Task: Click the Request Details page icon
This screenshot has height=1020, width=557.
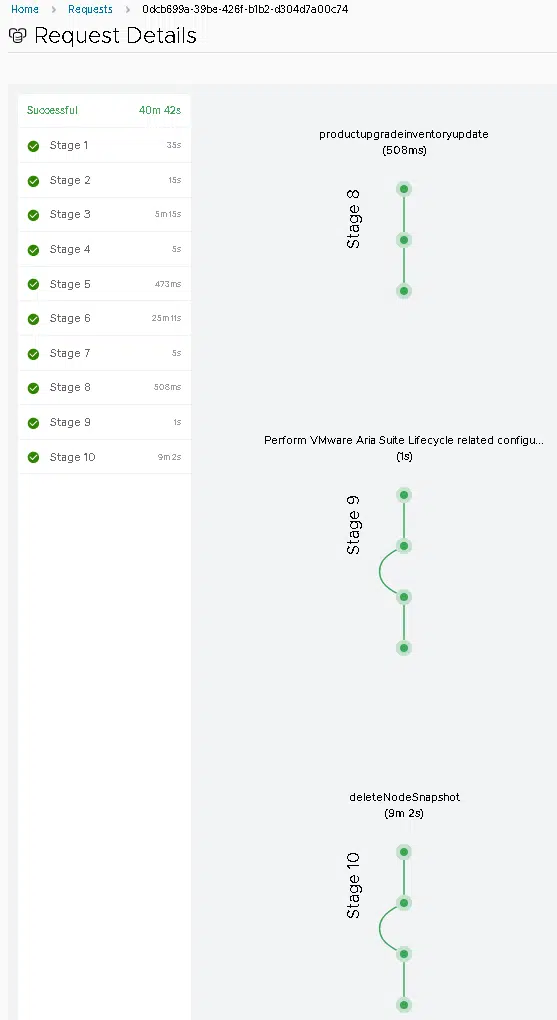Action: click(18, 35)
